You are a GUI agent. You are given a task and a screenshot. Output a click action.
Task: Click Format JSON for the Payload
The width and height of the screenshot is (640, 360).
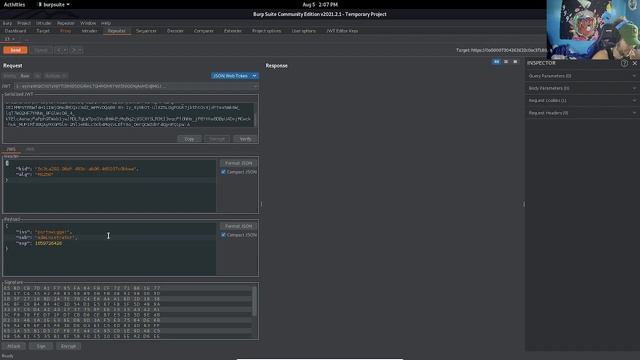(x=238, y=226)
